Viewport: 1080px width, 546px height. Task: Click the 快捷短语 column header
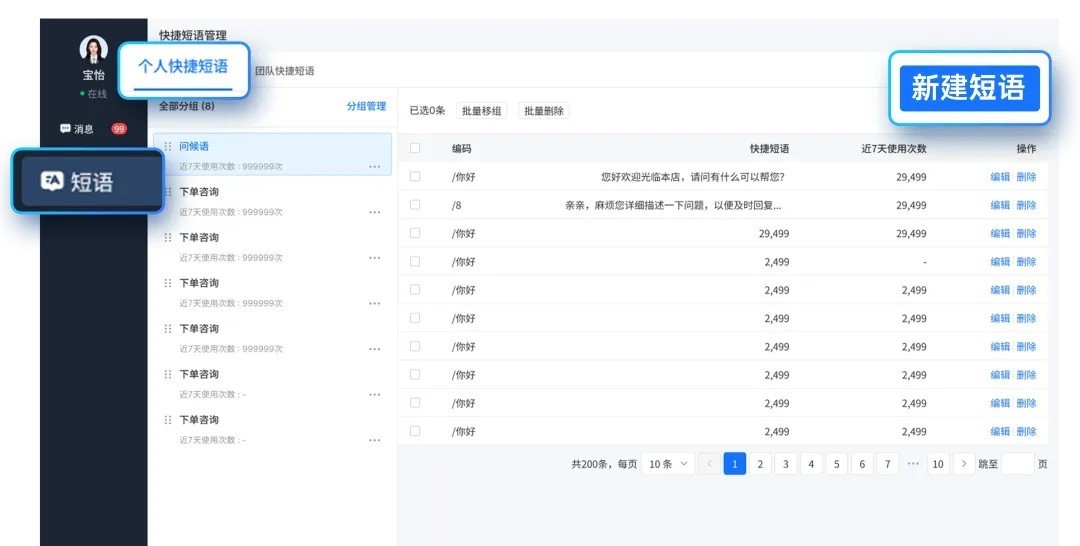click(x=769, y=149)
